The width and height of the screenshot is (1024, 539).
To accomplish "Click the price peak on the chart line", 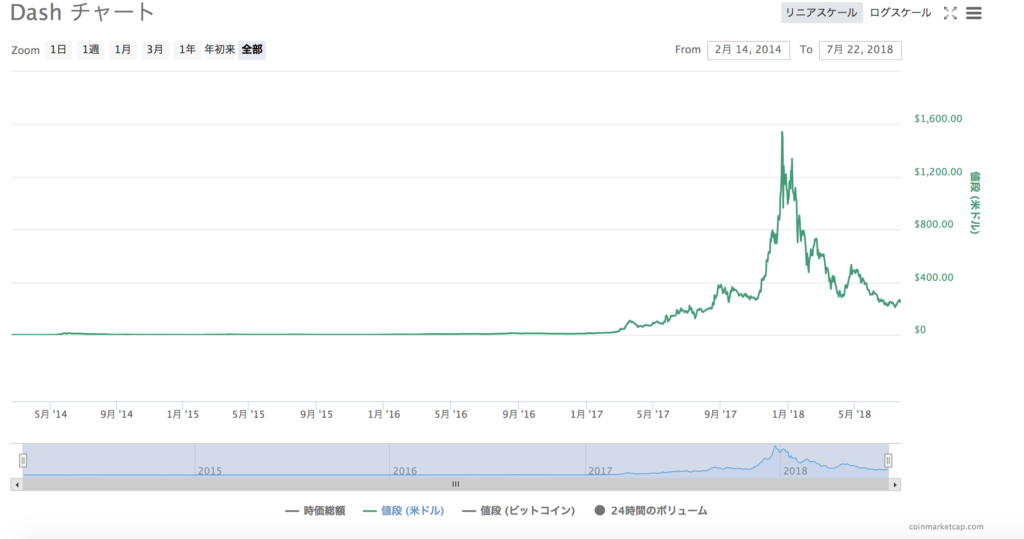I will (x=782, y=133).
